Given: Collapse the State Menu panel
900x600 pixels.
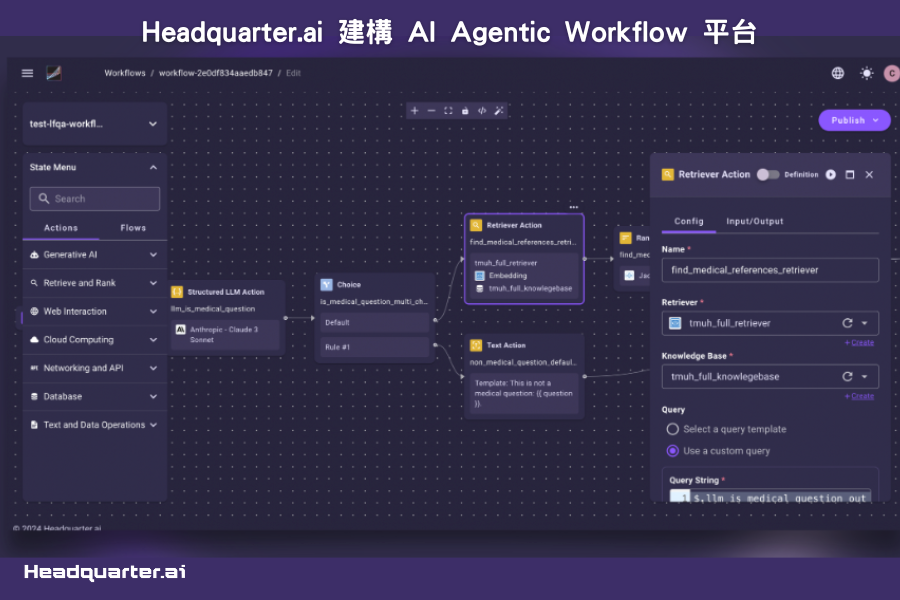Looking at the screenshot, I should (153, 167).
